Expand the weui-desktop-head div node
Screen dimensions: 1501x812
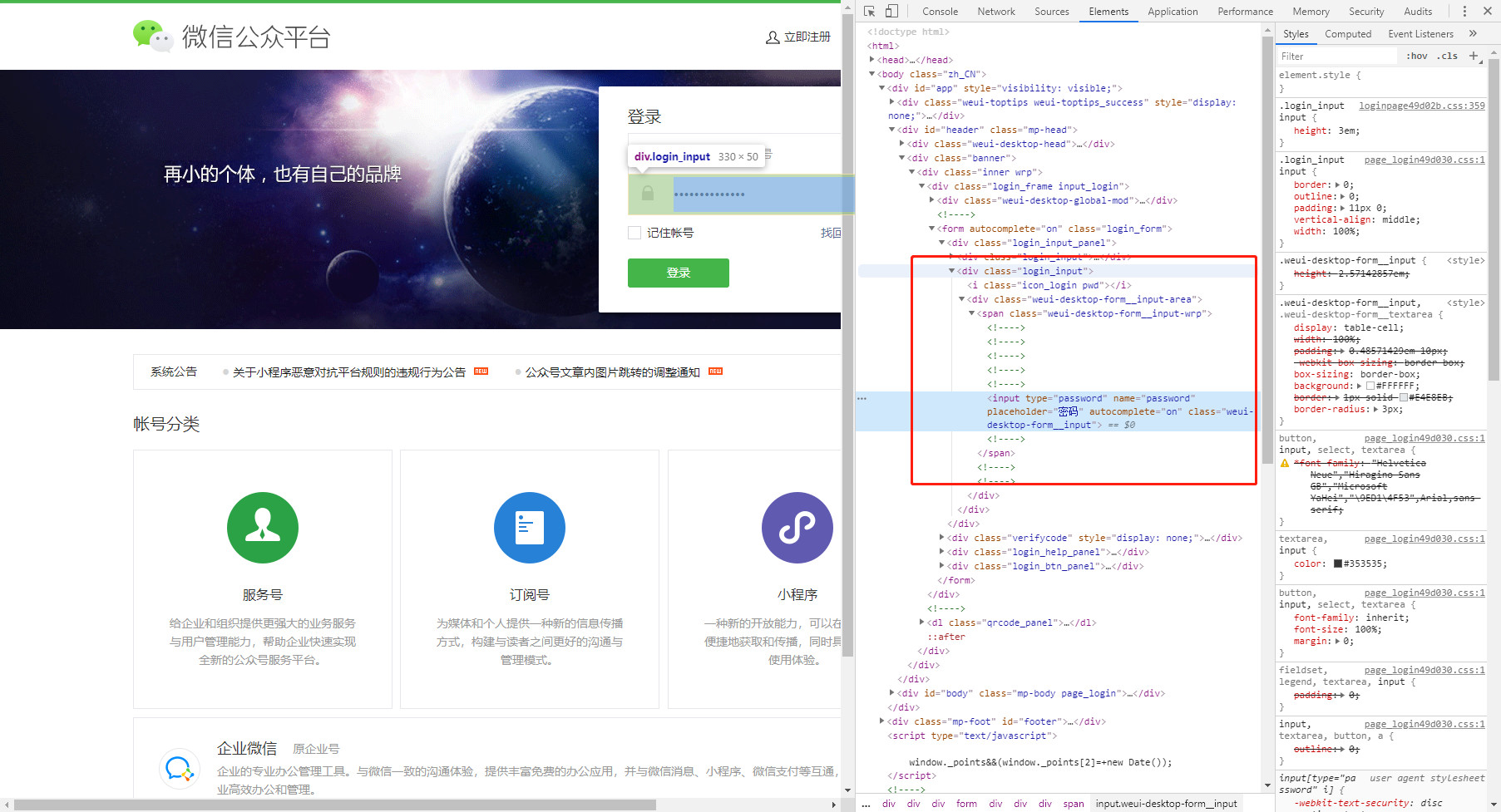(901, 144)
